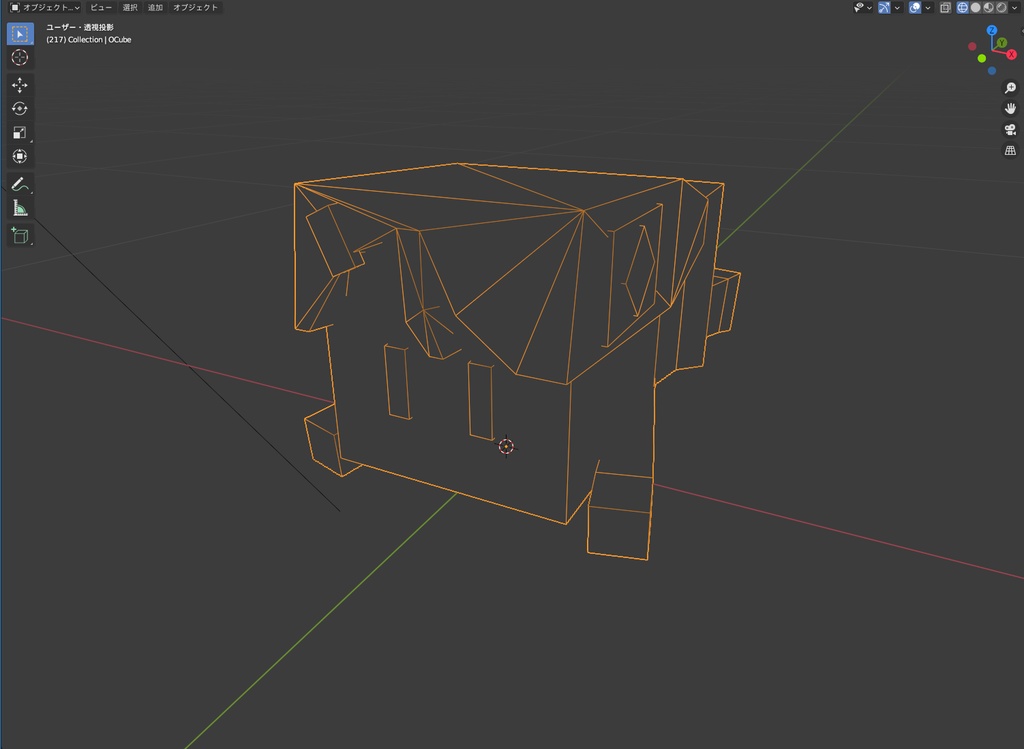1024x749 pixels.
Task: Switch perspective/orthographic with grid icon
Action: click(x=1010, y=150)
